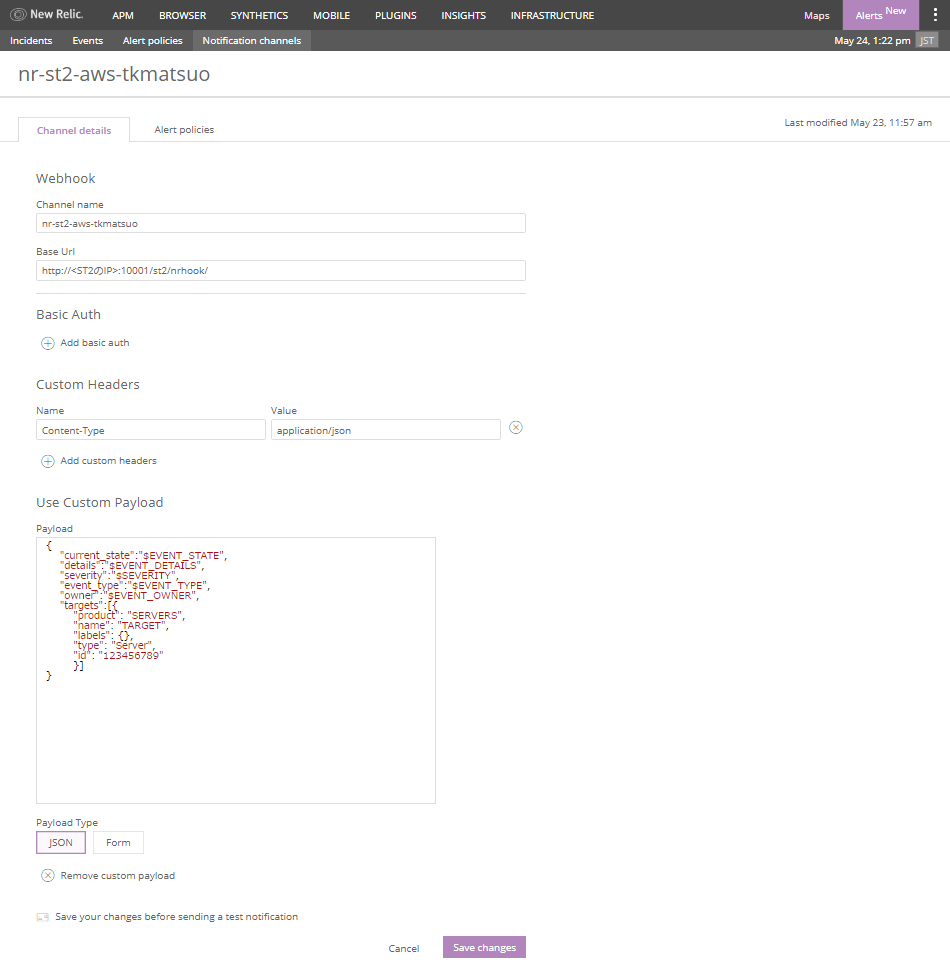Focus the header Value field application/json
Viewport: 950px width, 969px height.
click(386, 430)
